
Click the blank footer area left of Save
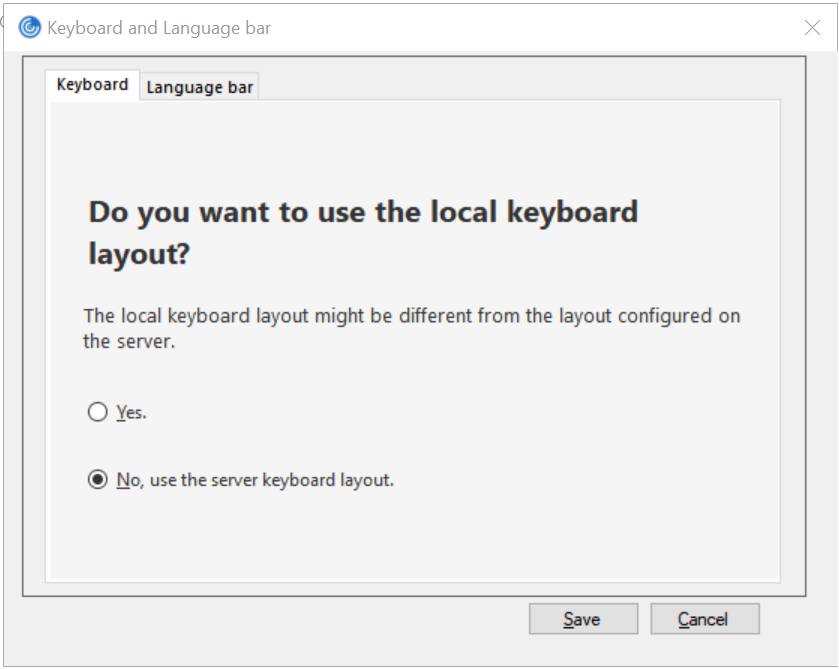pyautogui.click(x=270, y=619)
